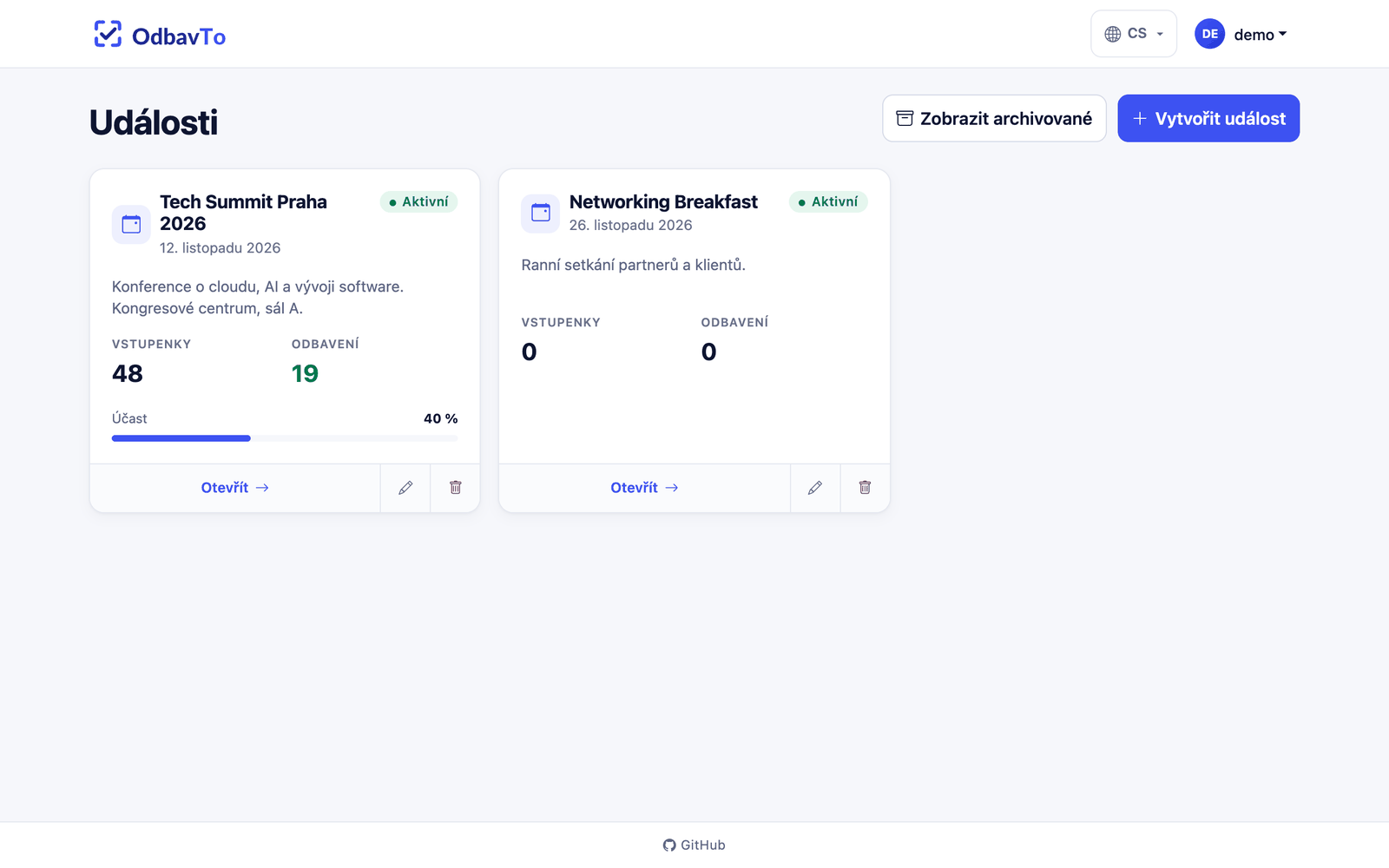The height and width of the screenshot is (868, 1389).
Task: Click VSTUPENKY label on Networking Breakfast card
Action: [561, 323]
